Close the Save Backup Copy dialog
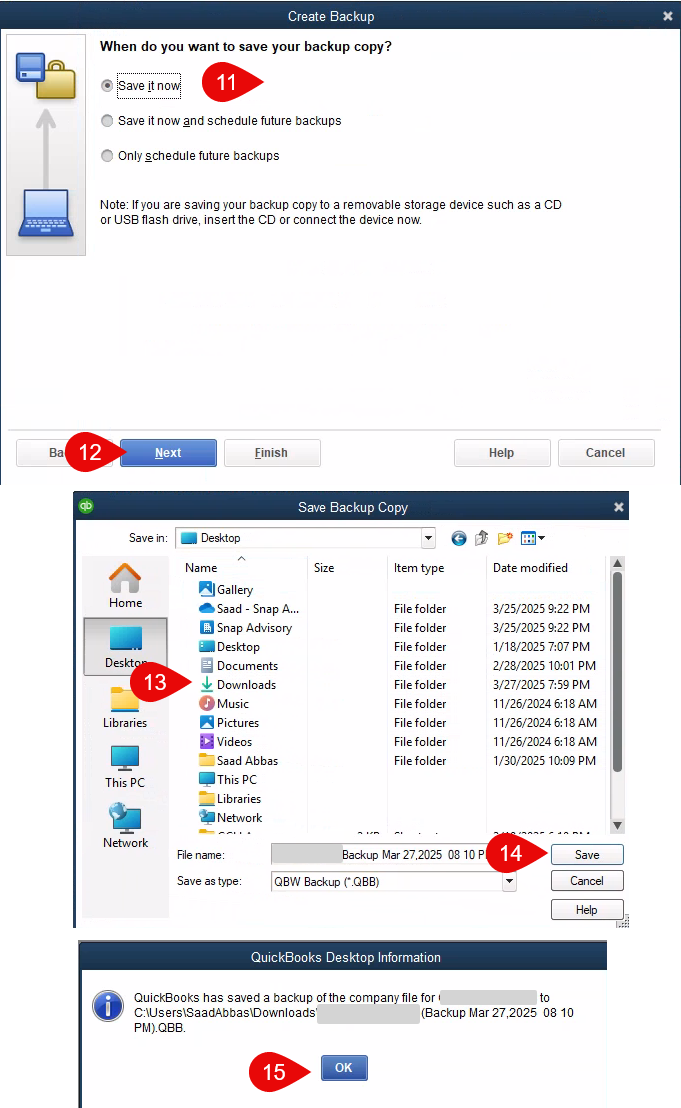 (619, 507)
